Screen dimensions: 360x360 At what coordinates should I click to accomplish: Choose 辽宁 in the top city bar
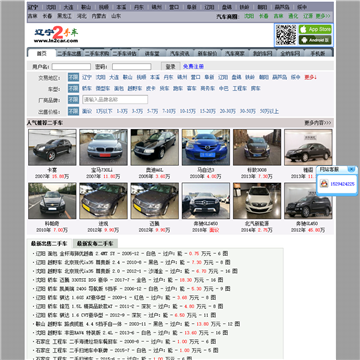coord(33,7)
